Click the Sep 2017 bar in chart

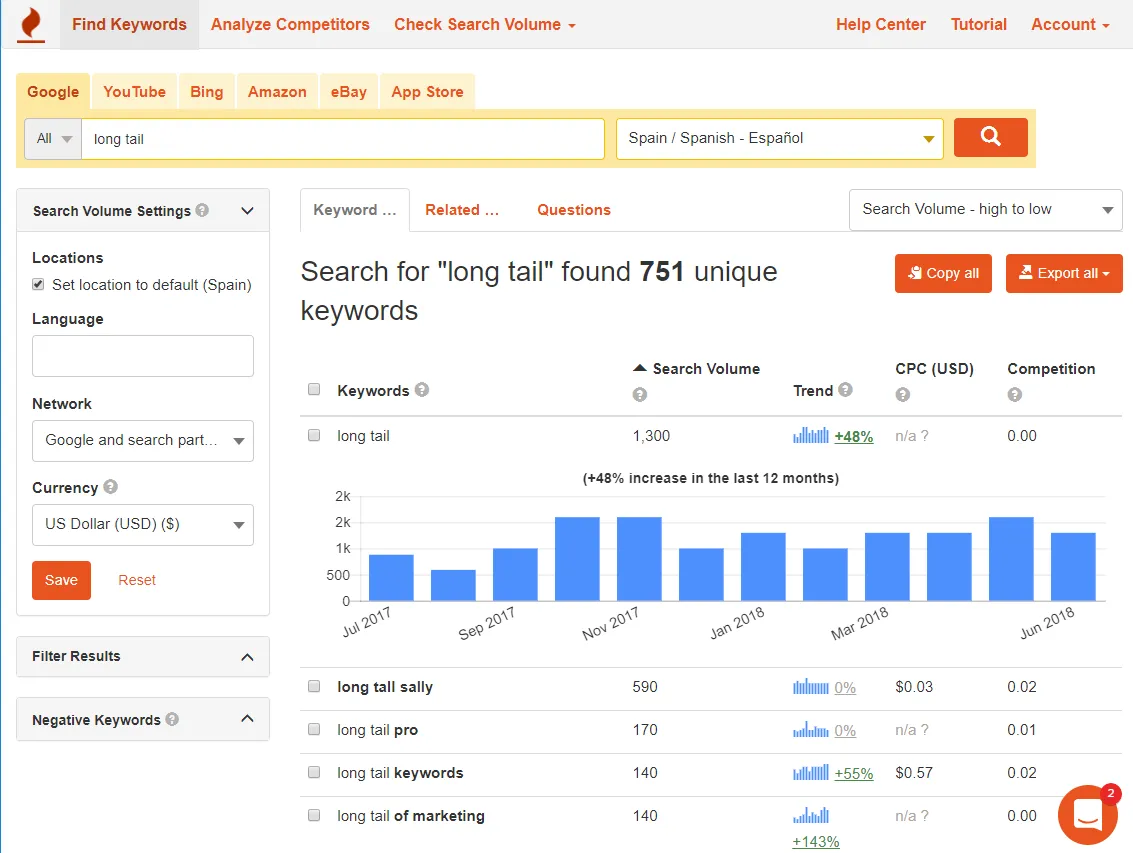[x=515, y=574]
